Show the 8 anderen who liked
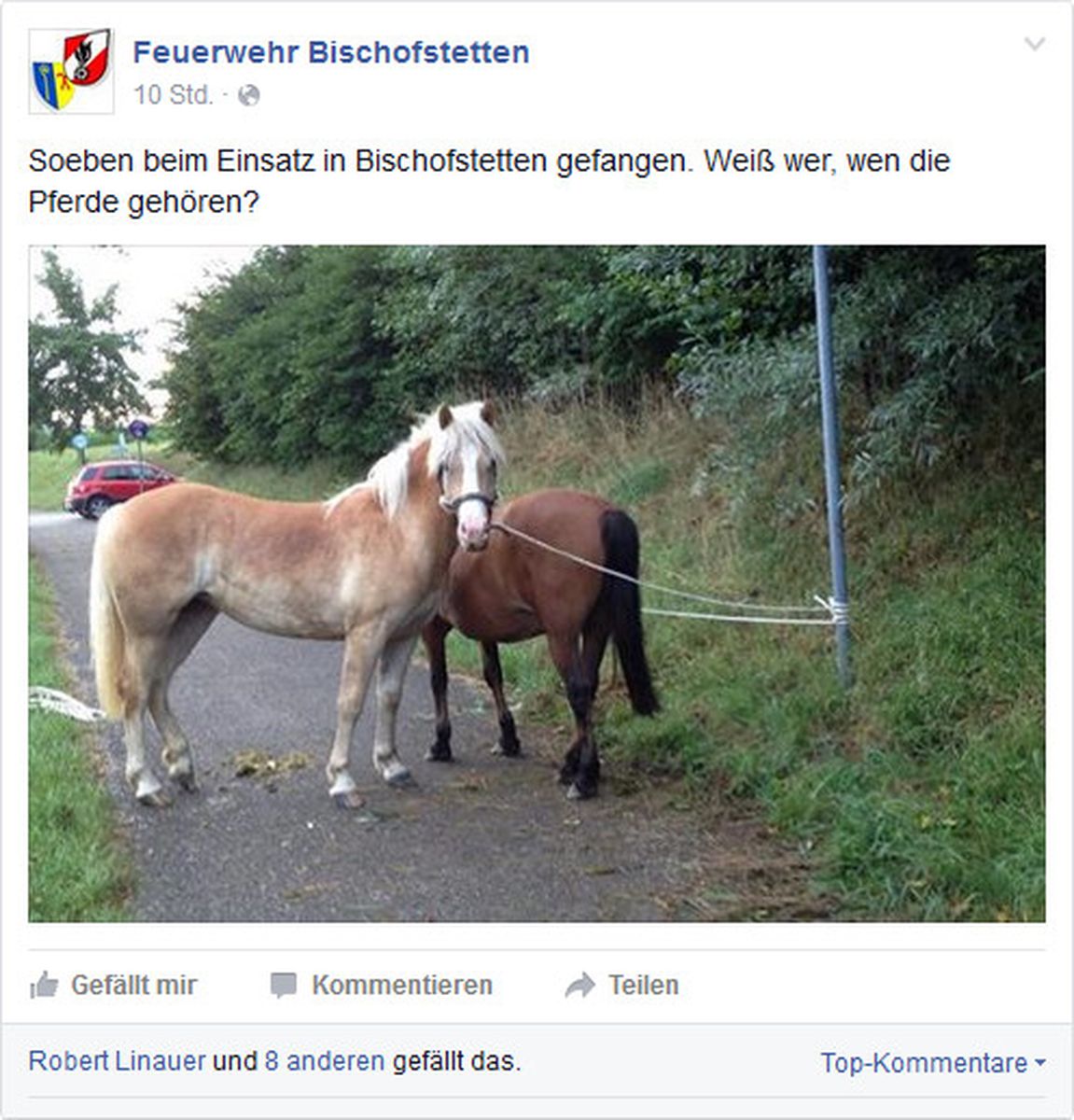 [x=325, y=1061]
